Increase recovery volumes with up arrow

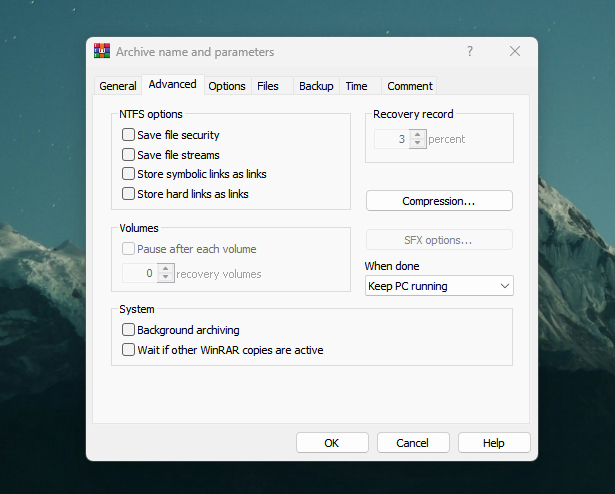166,268
